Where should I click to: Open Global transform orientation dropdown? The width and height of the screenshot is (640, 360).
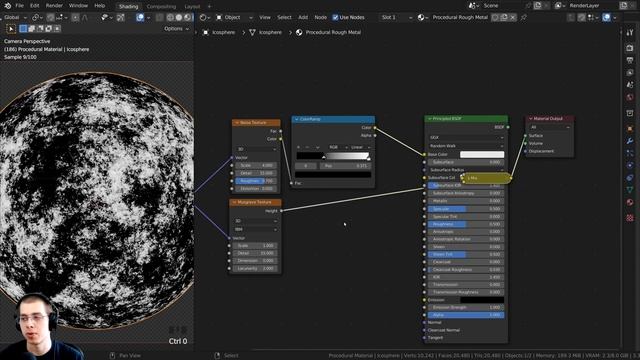(15, 18)
